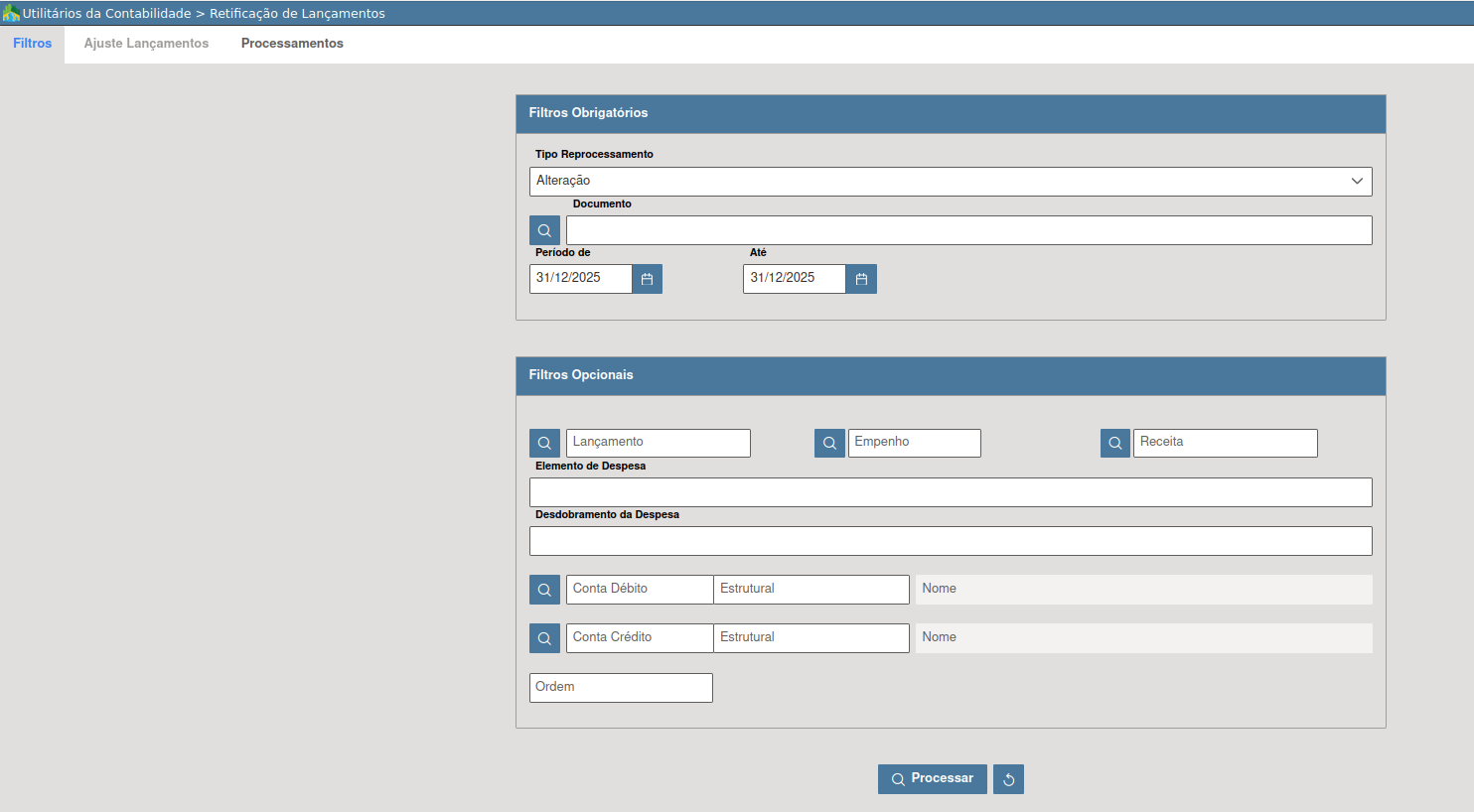Click the Elemento de Despesa field
Viewport: 1474px width, 812px height.
coord(951,492)
